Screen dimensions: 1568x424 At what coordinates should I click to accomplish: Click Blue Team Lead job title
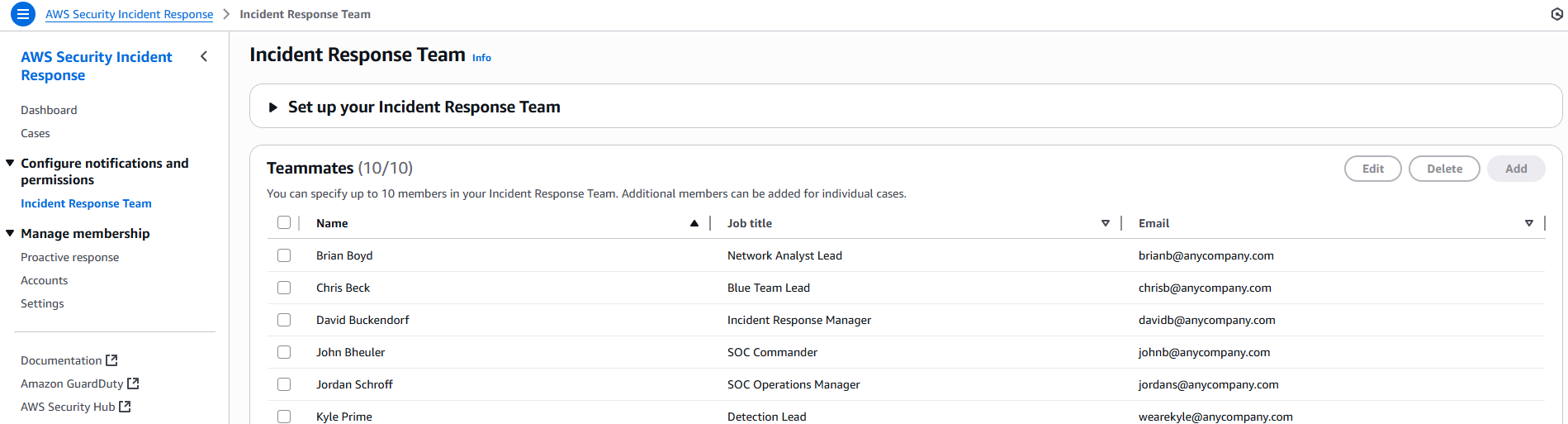[769, 288]
